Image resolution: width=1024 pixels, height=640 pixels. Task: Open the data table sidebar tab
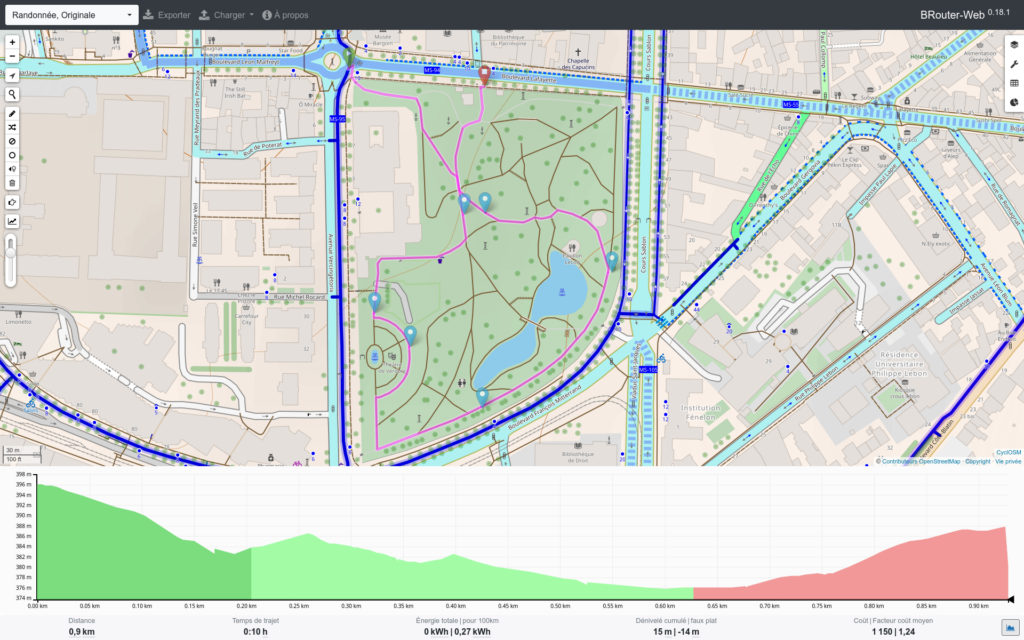[x=1014, y=83]
